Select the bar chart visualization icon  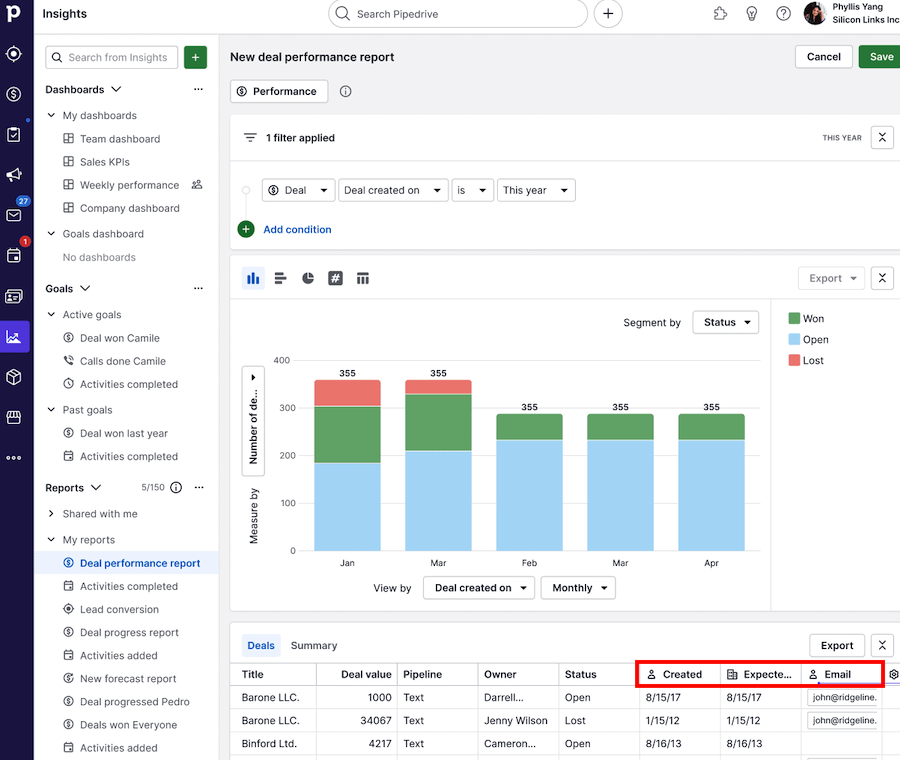click(252, 278)
